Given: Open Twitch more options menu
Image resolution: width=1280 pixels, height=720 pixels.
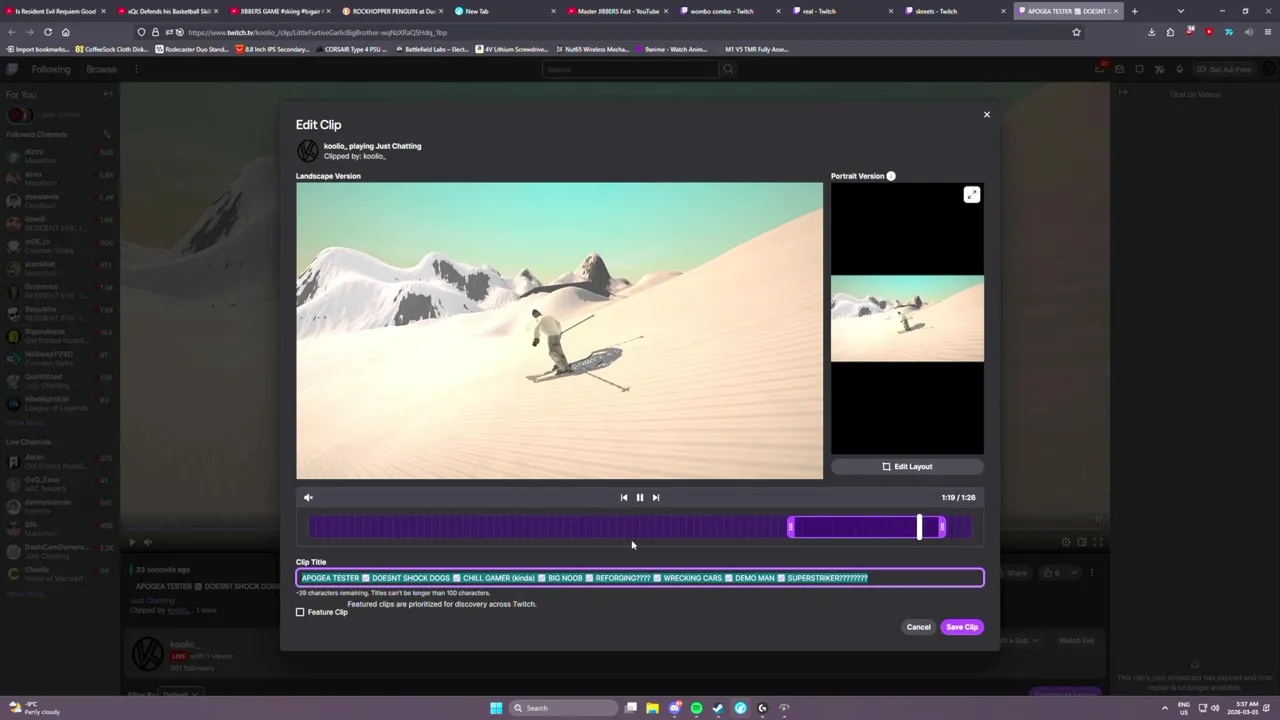Looking at the screenshot, I should [x=136, y=69].
